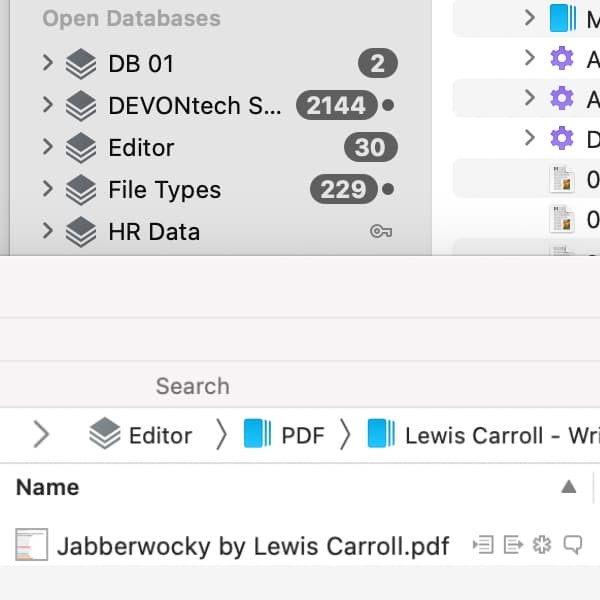Click the annotation speech bubble icon on Jabberwocky row
This screenshot has width=600, height=600.
(573, 545)
